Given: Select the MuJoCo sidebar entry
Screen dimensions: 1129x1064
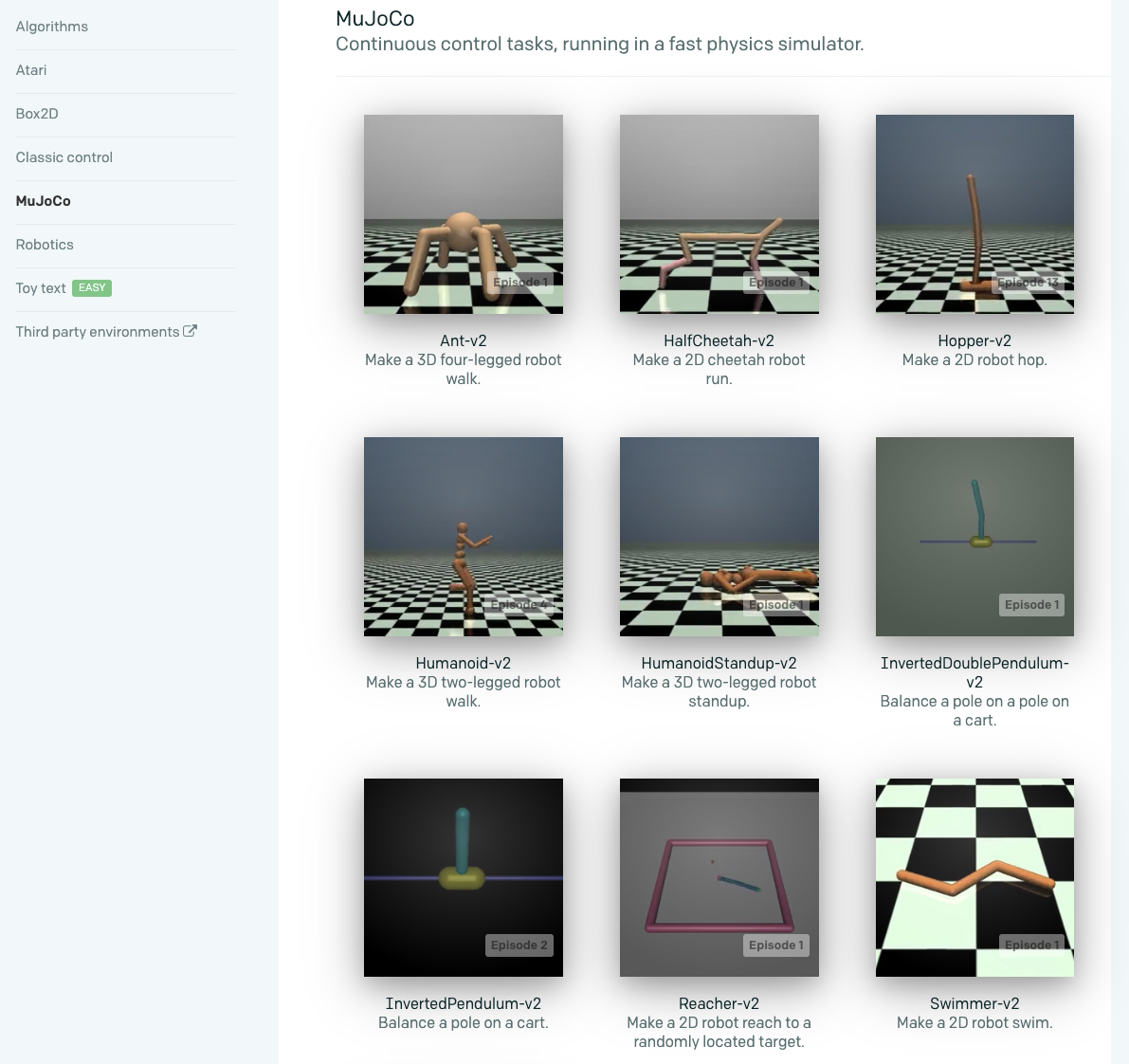Looking at the screenshot, I should click(44, 201).
